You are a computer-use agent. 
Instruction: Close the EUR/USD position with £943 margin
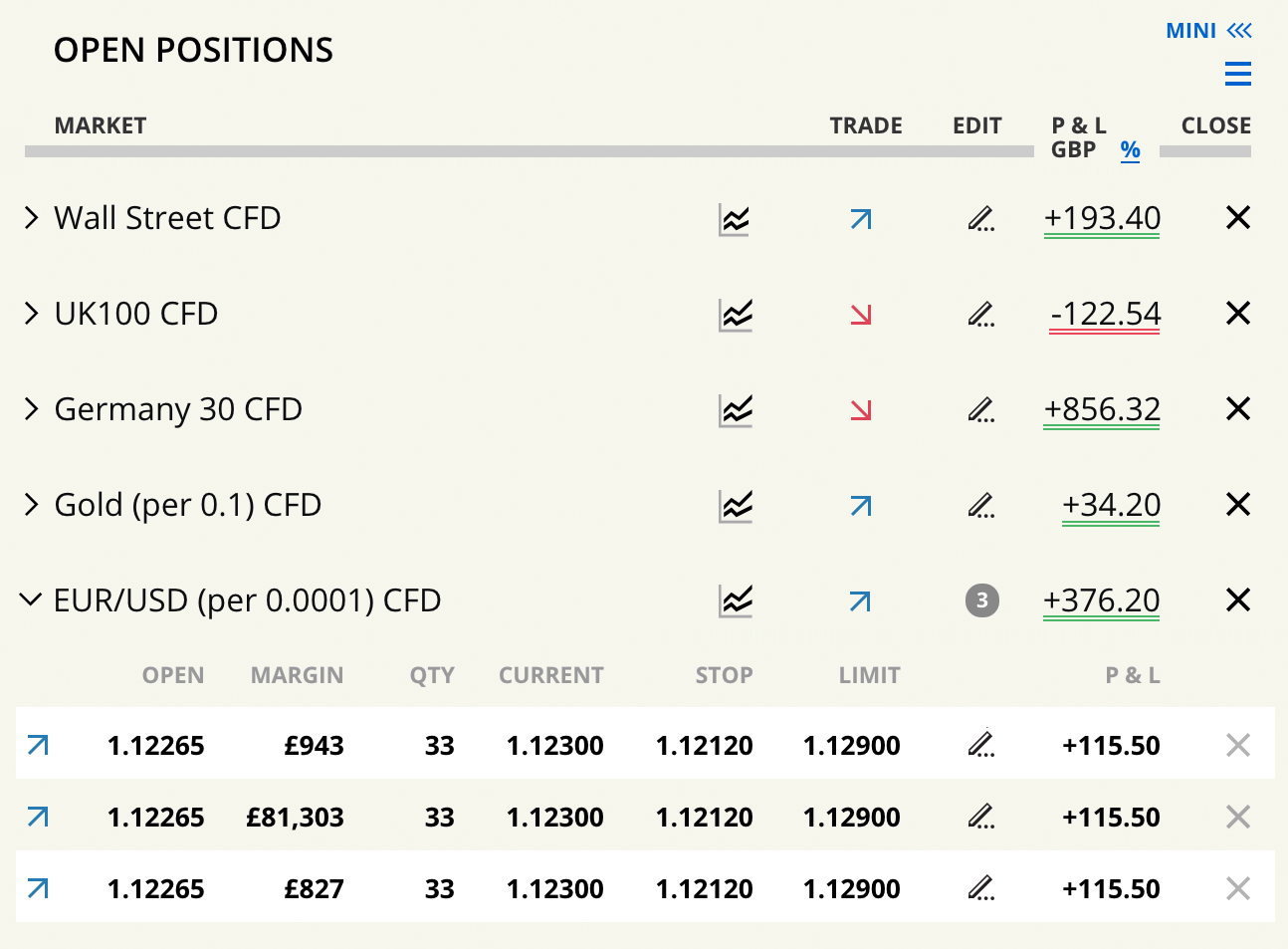(1238, 745)
